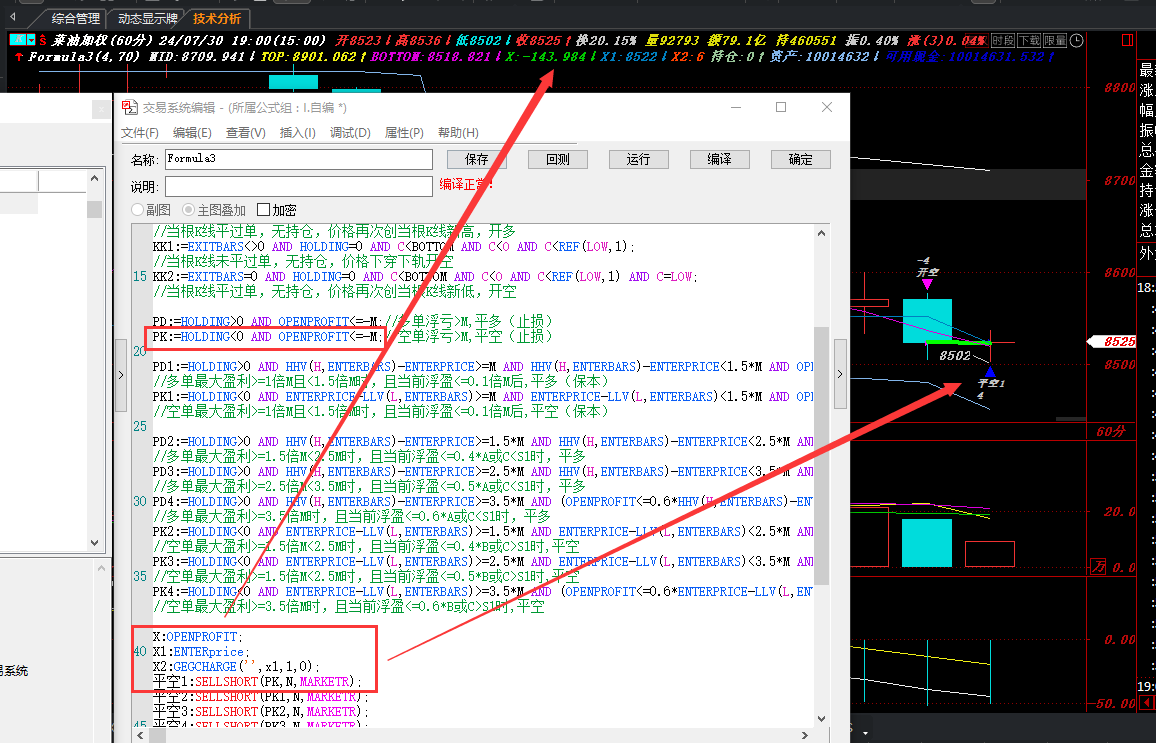The image size is (1156, 743).
Task: Click the code editor's vertical scrollbar up arrow
Action: click(821, 233)
